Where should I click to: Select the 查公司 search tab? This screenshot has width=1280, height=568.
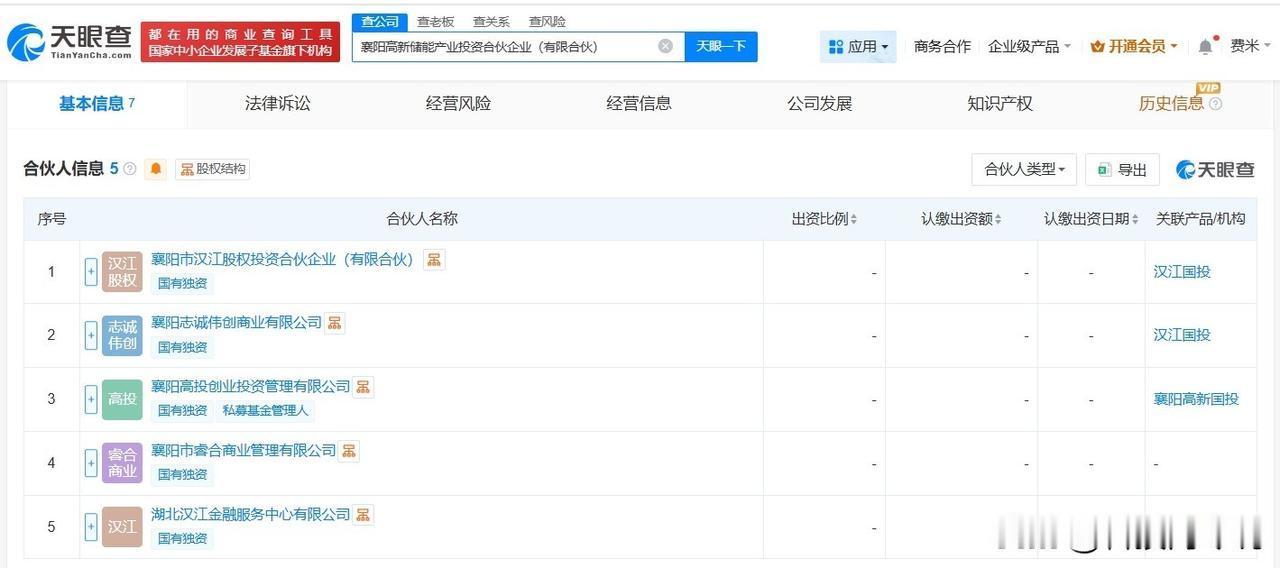coord(380,21)
